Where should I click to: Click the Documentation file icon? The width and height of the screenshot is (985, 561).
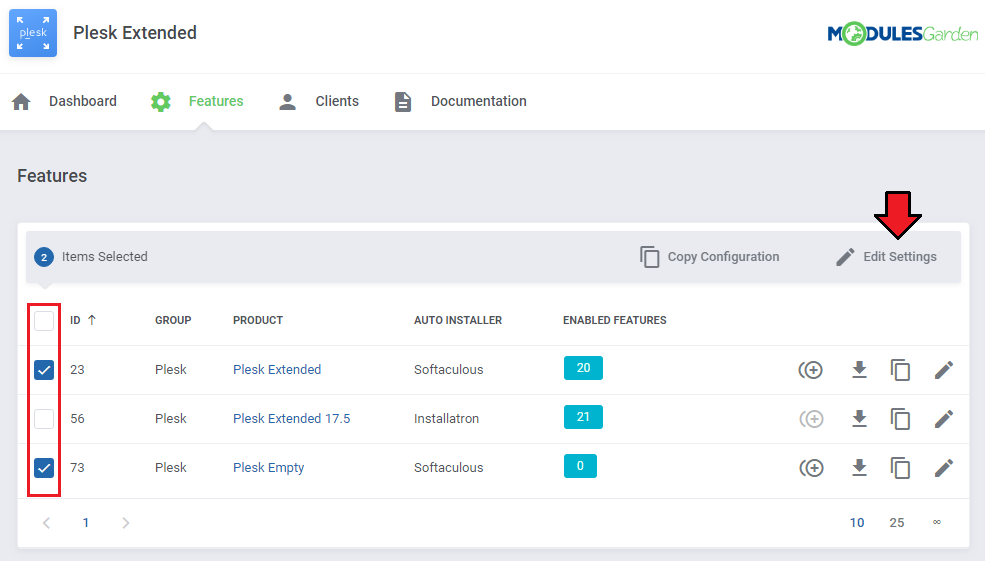pos(403,102)
